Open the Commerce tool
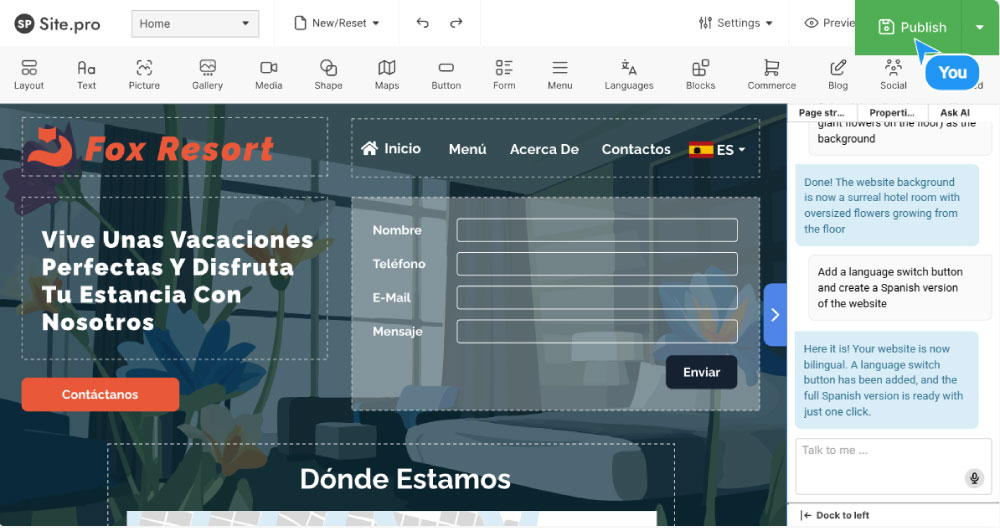The height and width of the screenshot is (528, 1000). (771, 74)
